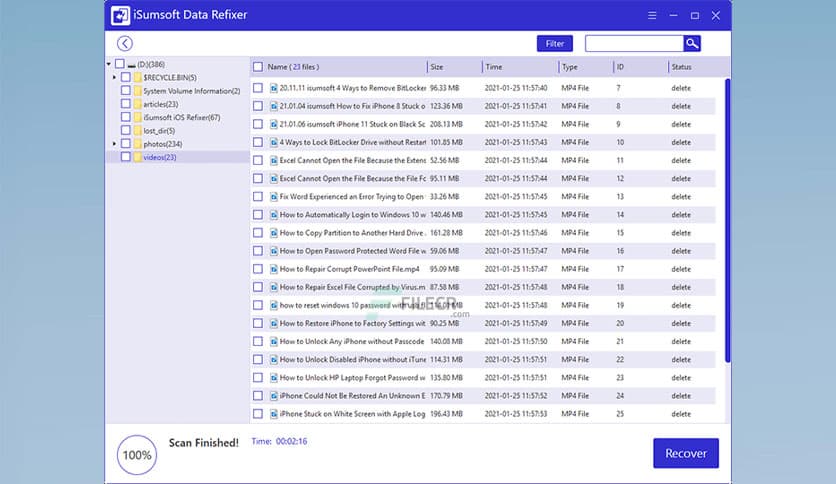836x484 pixels.
Task: Tick the select-all checkbox beside Name header
Action: pyautogui.click(x=258, y=67)
